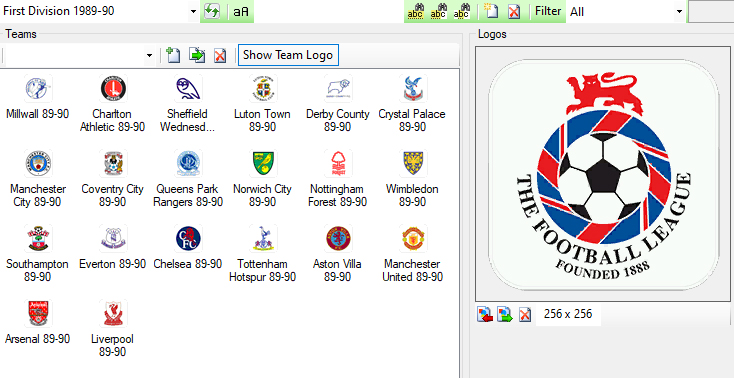Select the Southampton 89-90 team
Viewport: 734px width, 378px height.
pos(38,253)
